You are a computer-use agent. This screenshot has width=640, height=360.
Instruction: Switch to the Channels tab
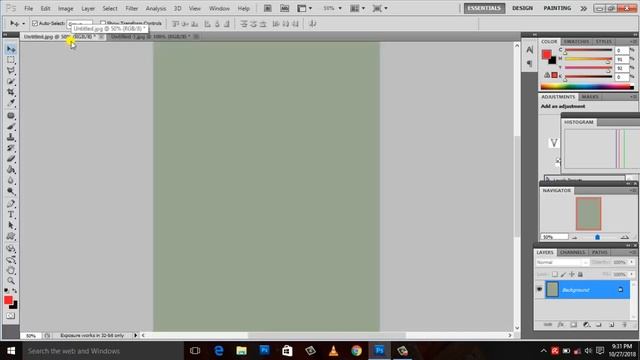click(572, 252)
